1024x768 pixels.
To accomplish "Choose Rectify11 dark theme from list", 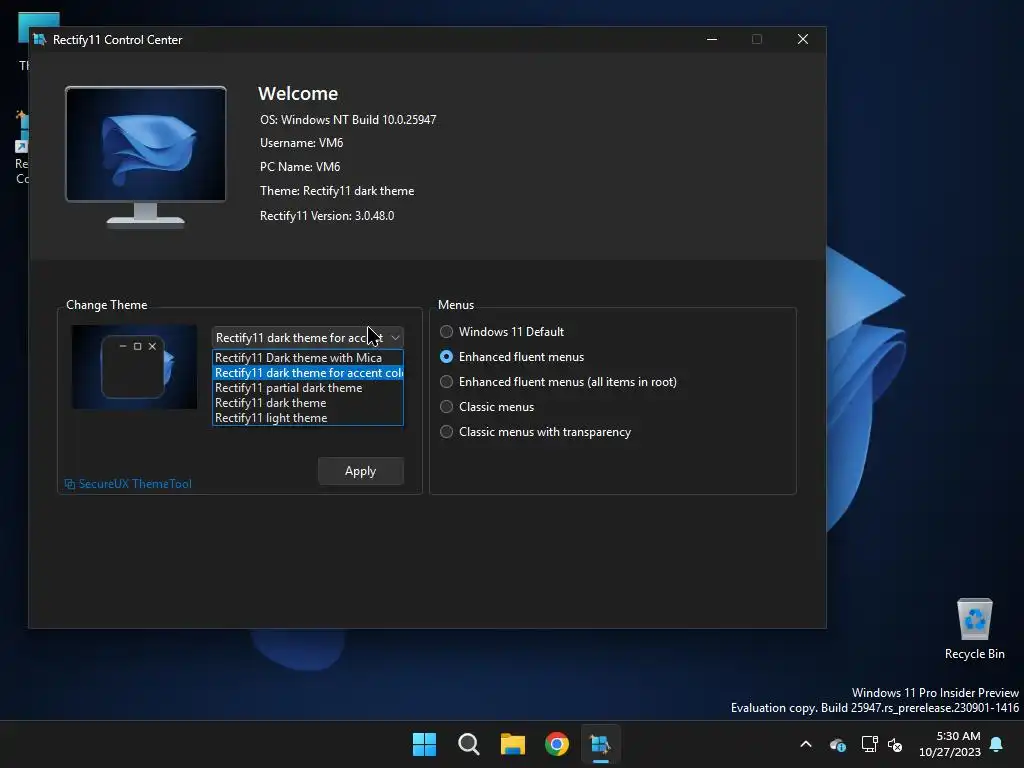I will pos(308,403).
